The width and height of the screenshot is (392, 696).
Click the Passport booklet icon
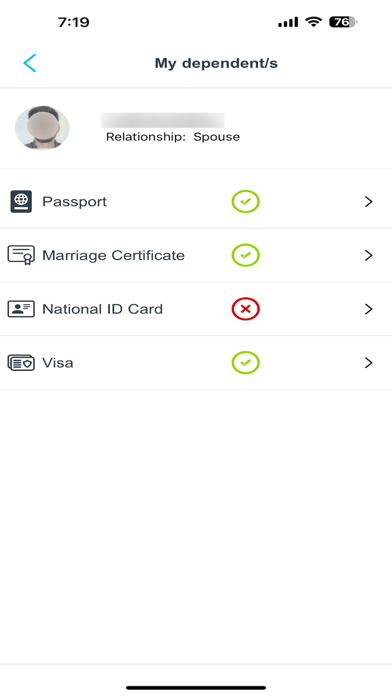21,202
